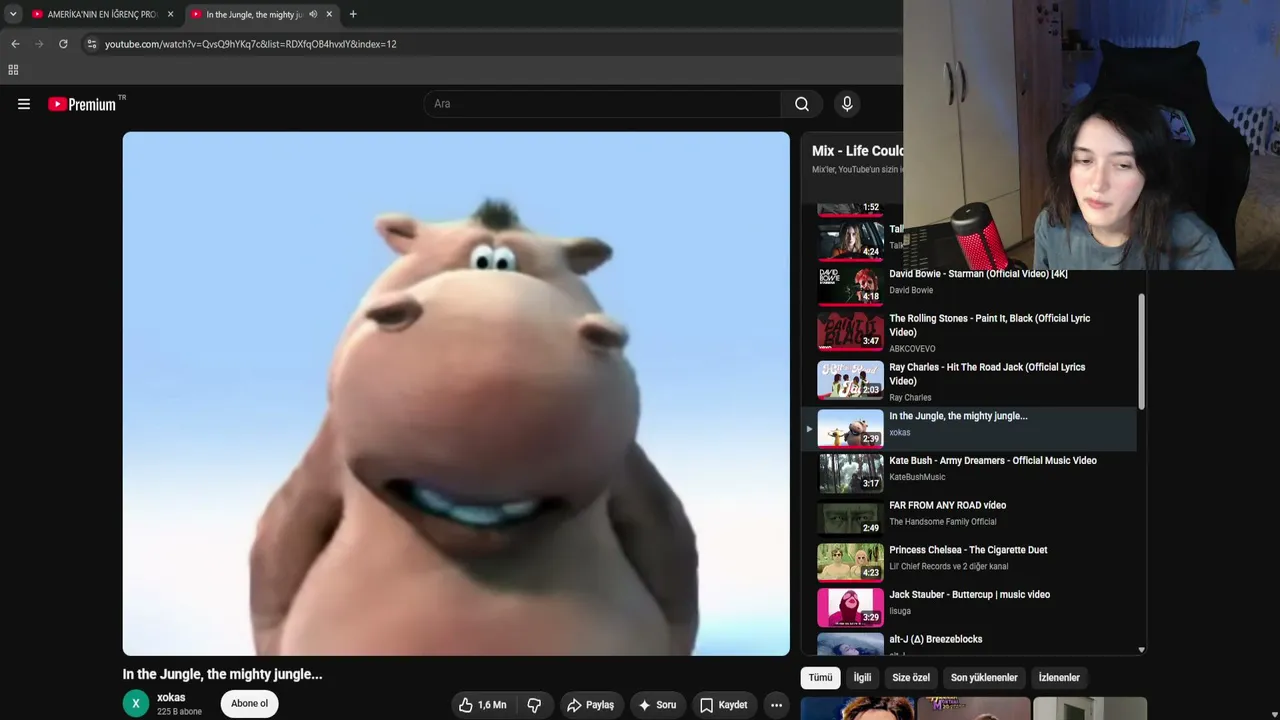
Task: Open 'David Bowie - Starman (Official Video) [4K]' title
Action: [x=978, y=274]
